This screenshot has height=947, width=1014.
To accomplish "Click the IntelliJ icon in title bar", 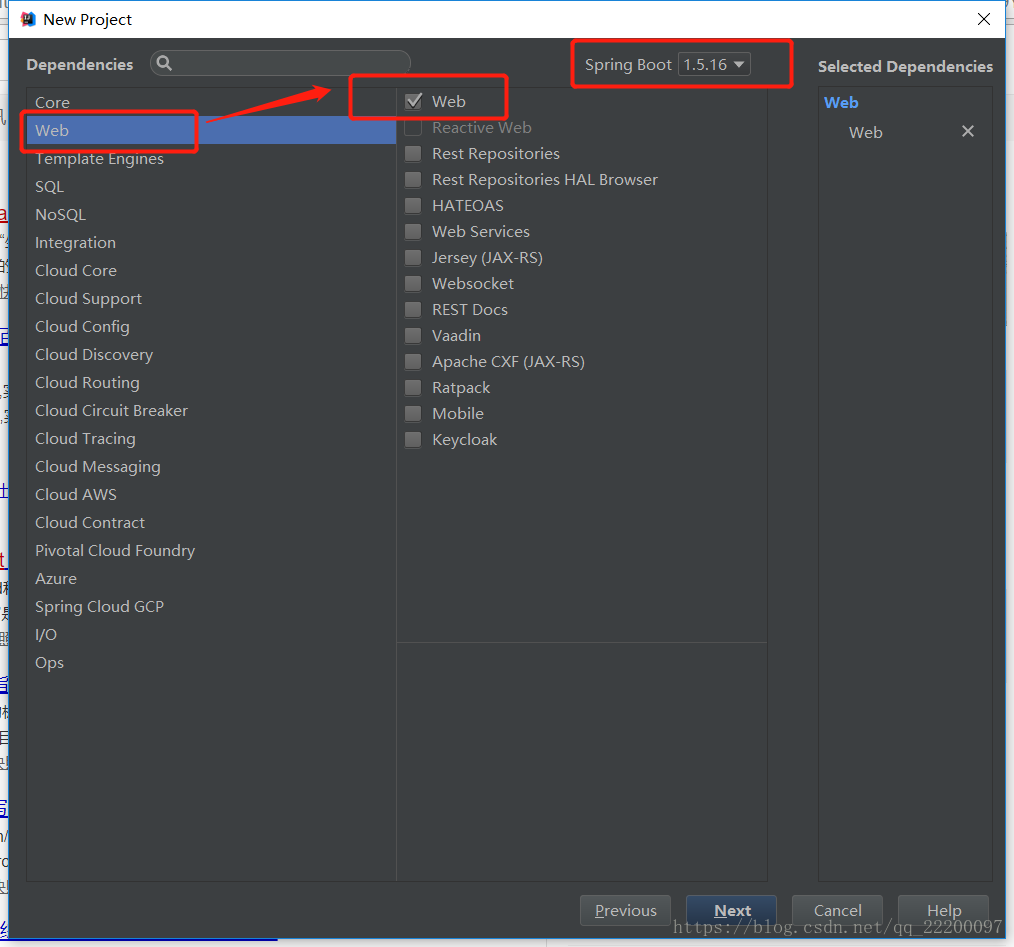I will click(28, 19).
